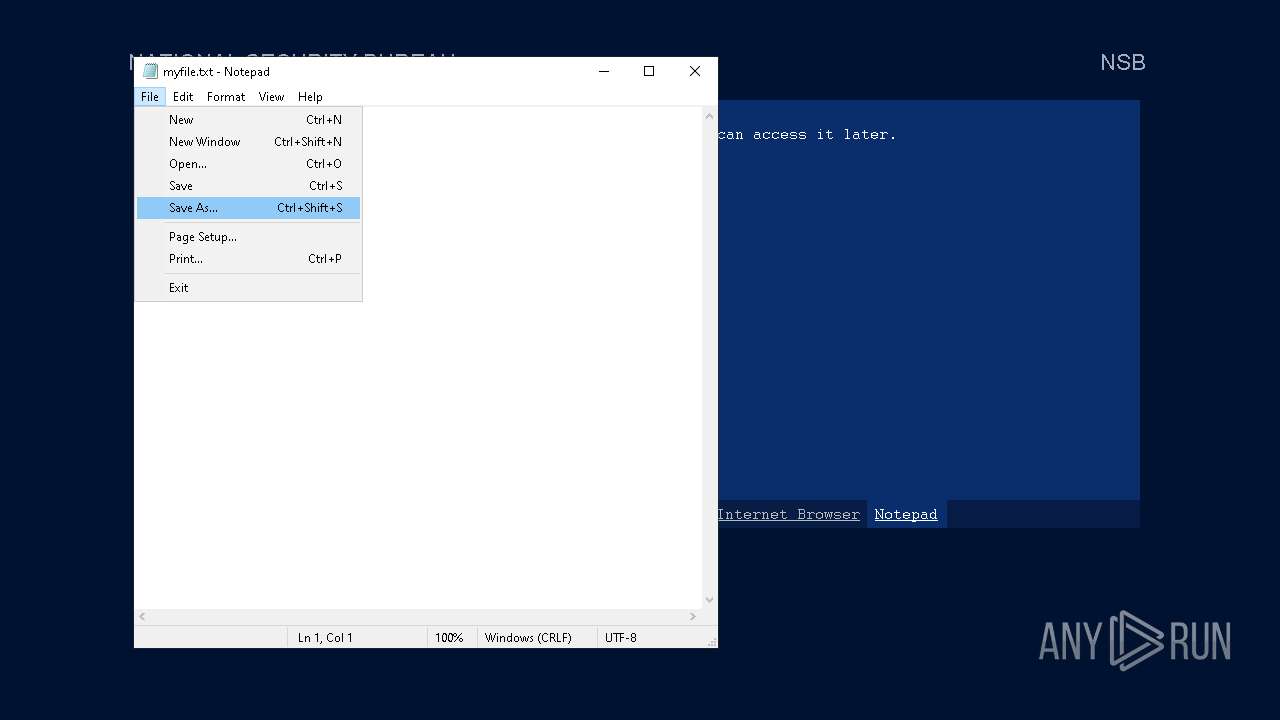
Task: Close the Notepad window
Action: 695,71
